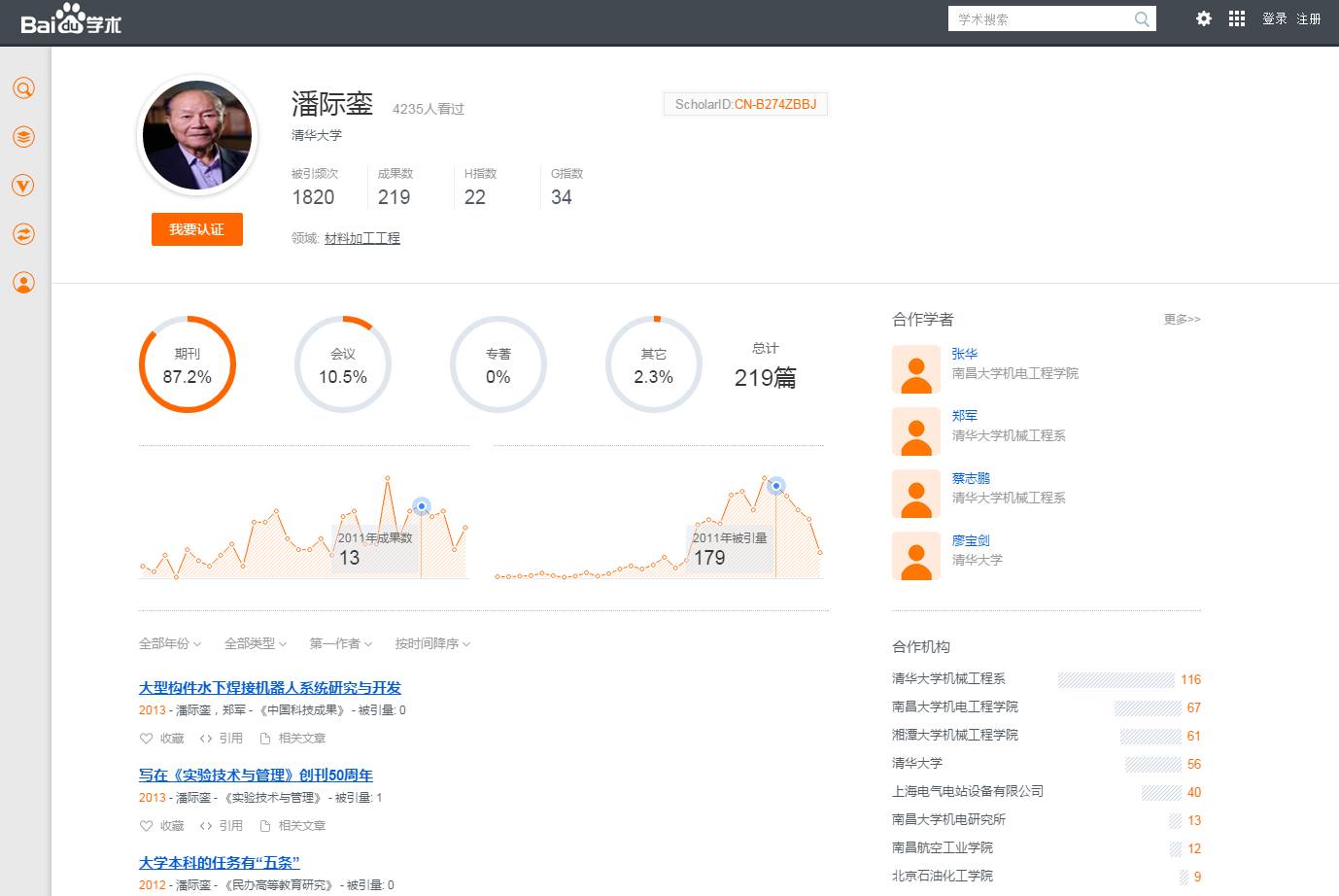Expand the 全部年份 filter dropdown
The height and width of the screenshot is (896, 1339).
click(169, 643)
